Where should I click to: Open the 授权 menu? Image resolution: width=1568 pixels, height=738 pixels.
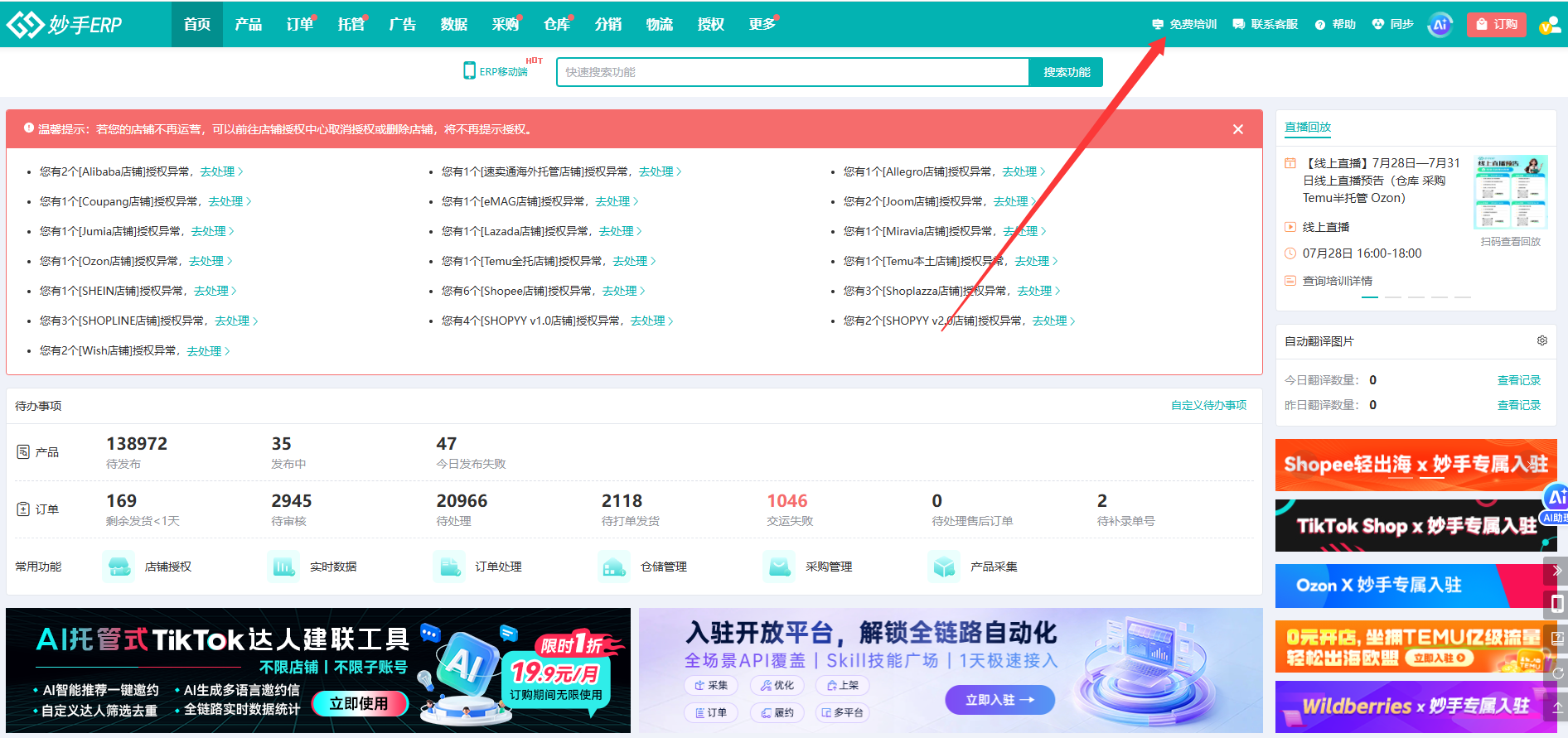(711, 24)
